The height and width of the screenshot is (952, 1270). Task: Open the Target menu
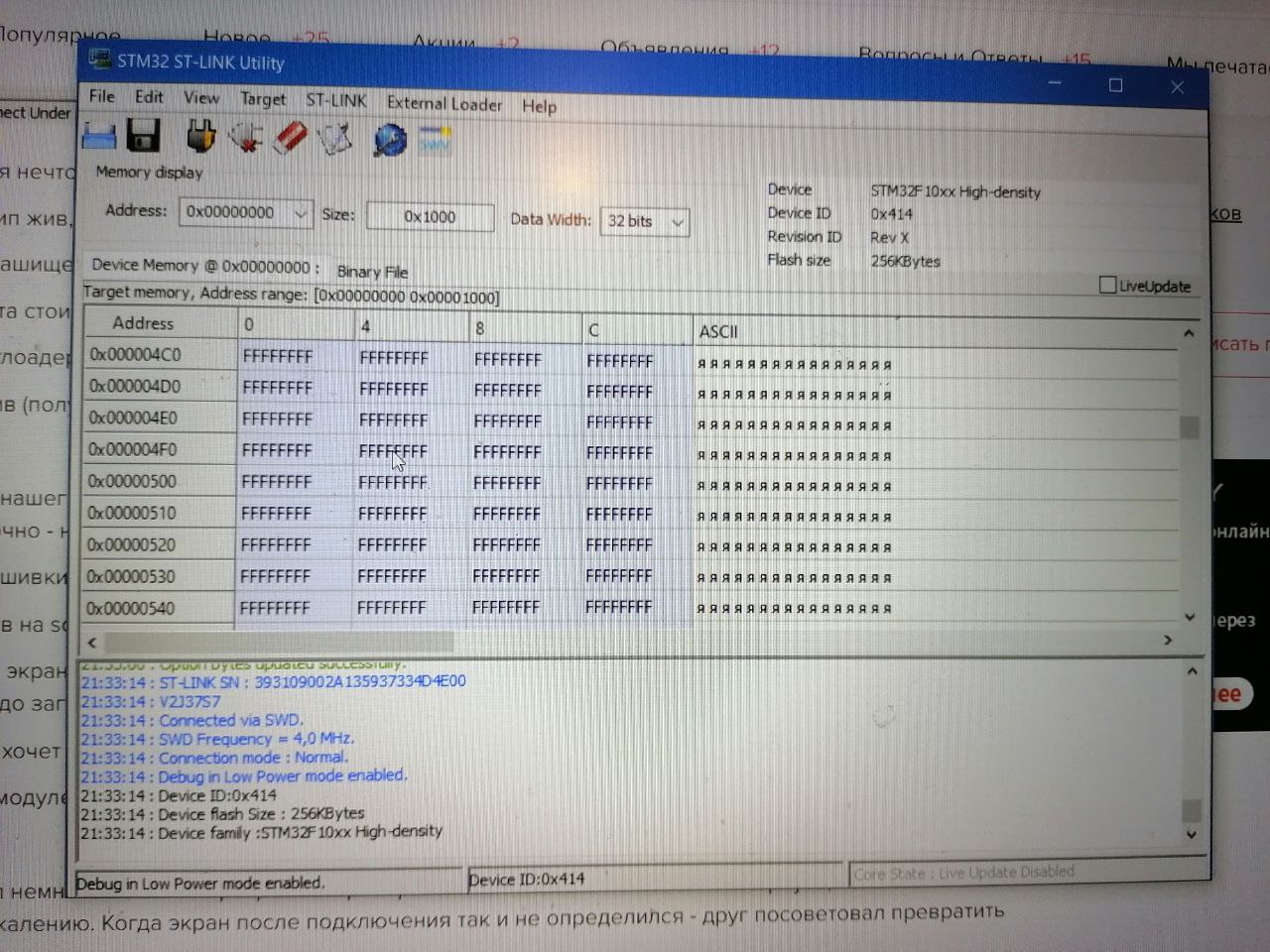click(x=263, y=99)
